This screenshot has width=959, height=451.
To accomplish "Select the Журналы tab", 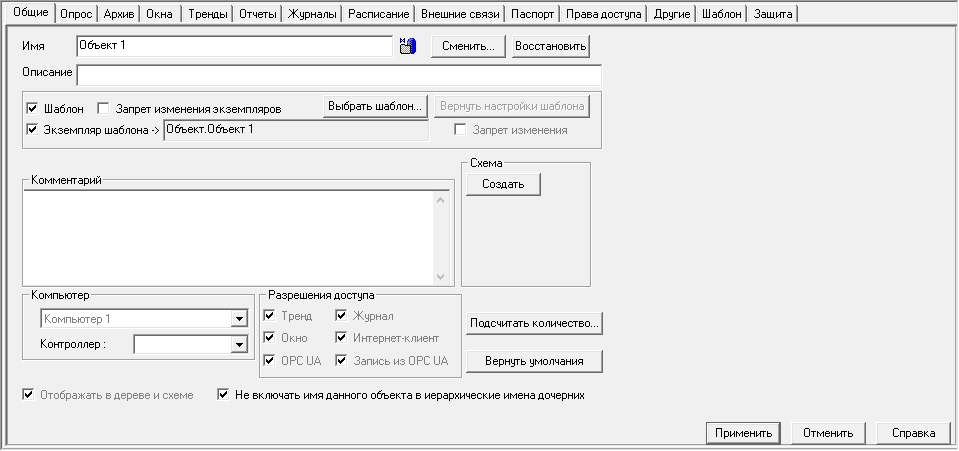I will [x=312, y=13].
